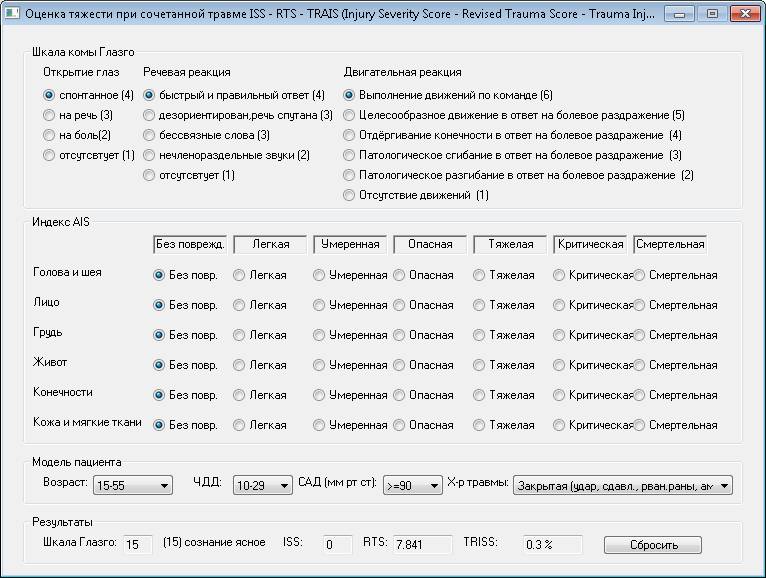
Task: Choose 'Отсутствие движений (1)' motor response
Action: pyautogui.click(x=350, y=195)
